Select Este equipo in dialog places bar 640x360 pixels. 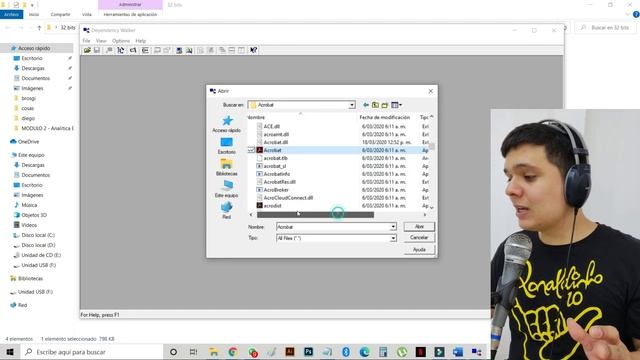[227, 189]
